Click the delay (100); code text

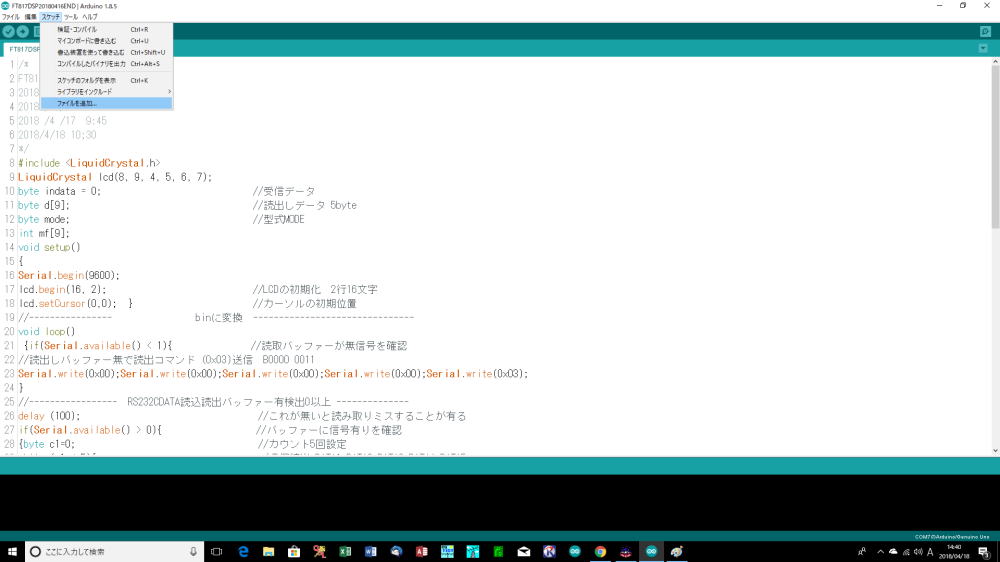point(49,416)
